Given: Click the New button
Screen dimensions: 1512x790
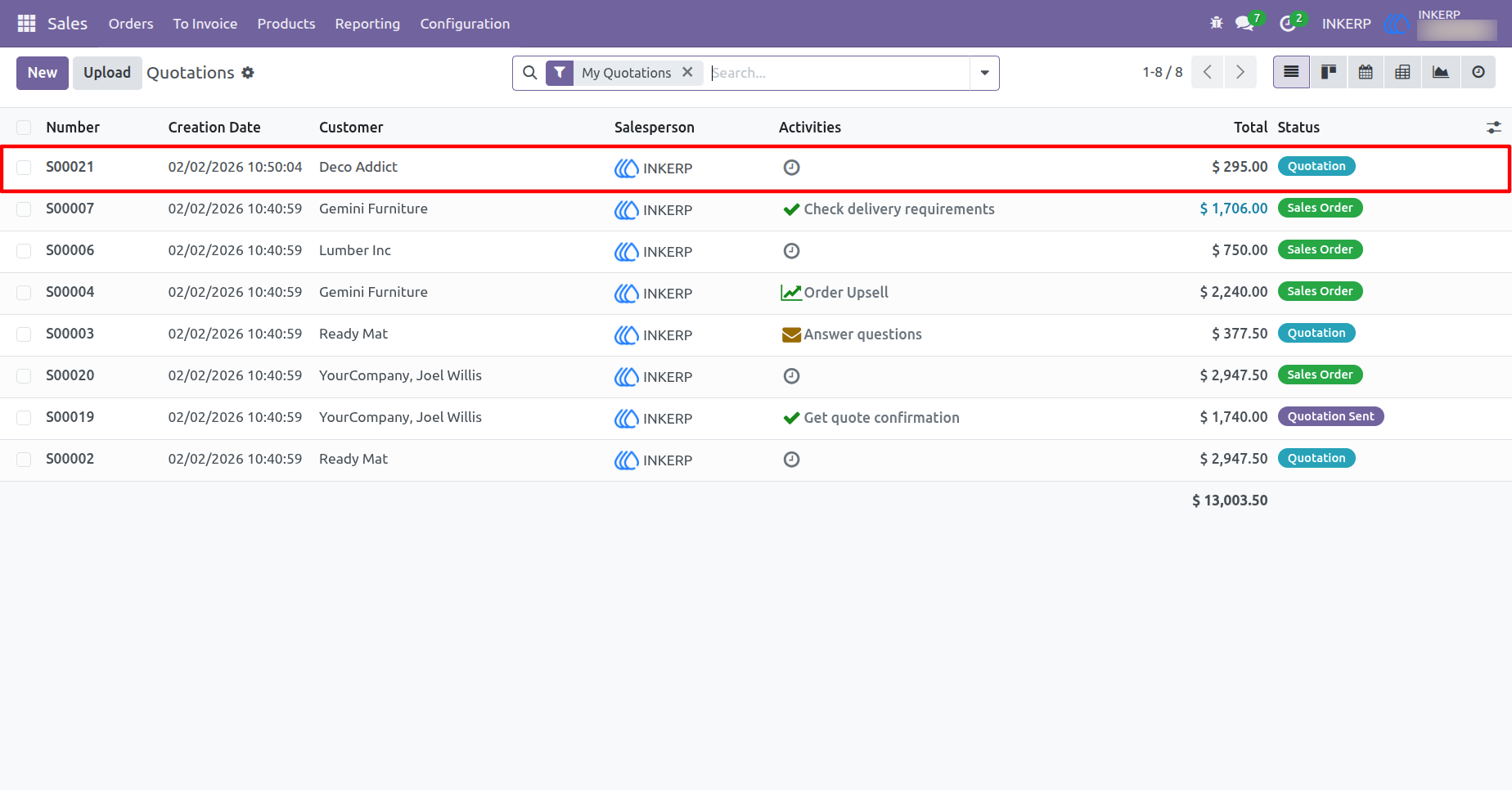Looking at the screenshot, I should coord(43,73).
